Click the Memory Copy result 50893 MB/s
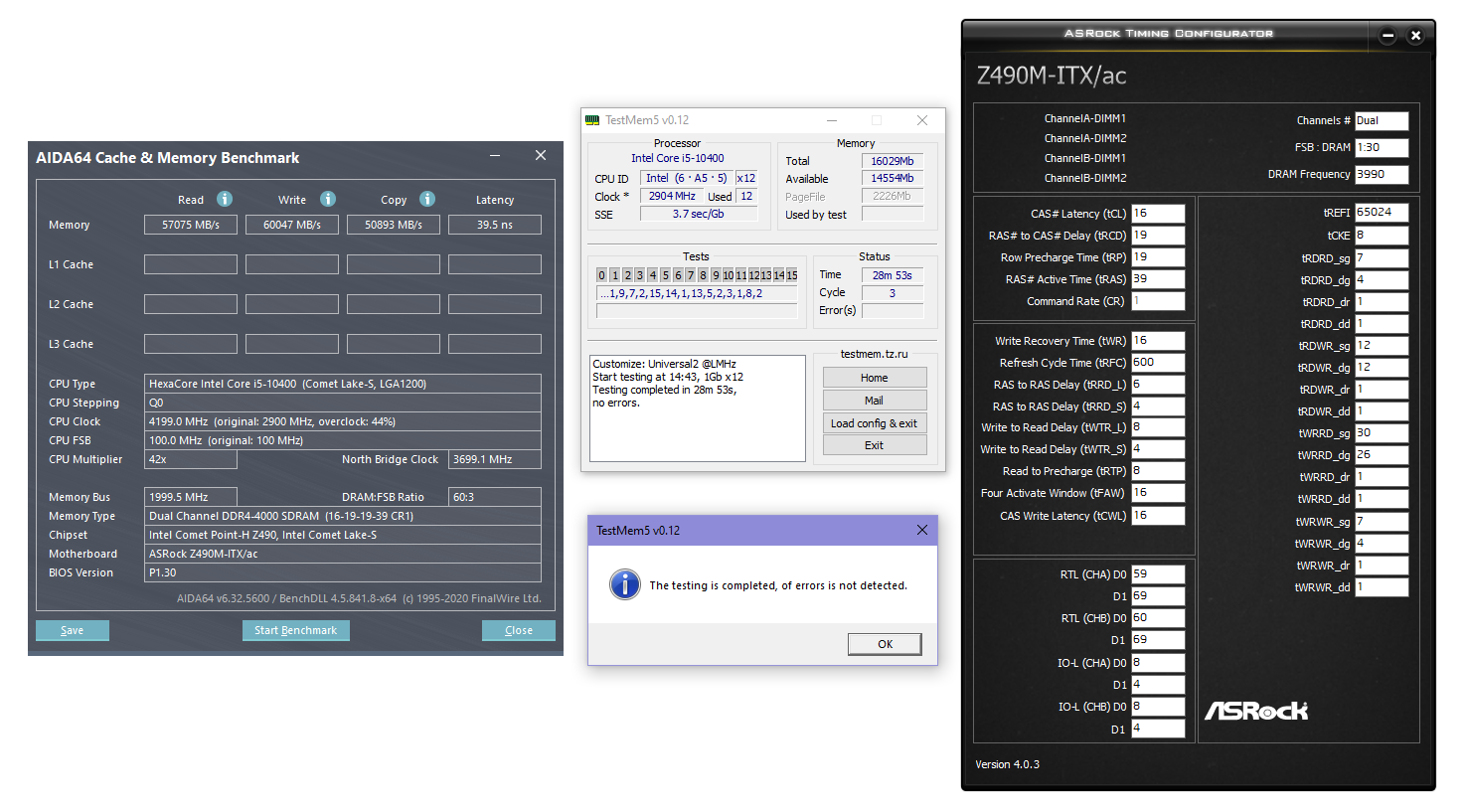The image size is (1468, 812). 394,225
